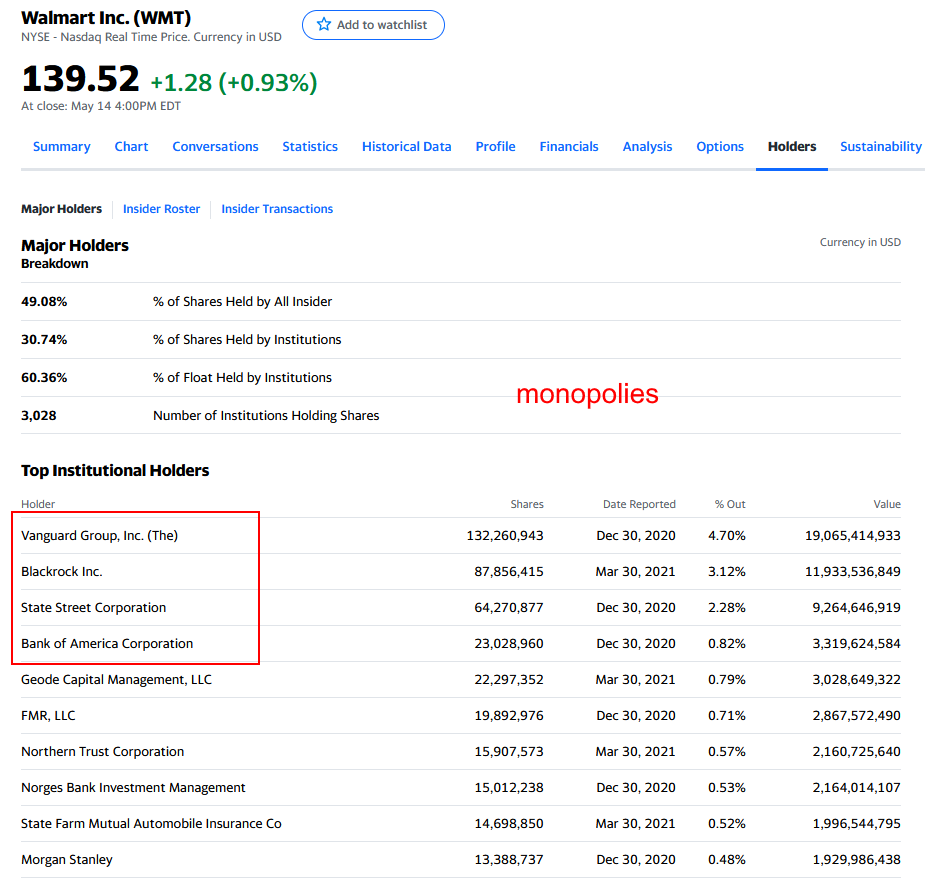Click the 60.36% float value

44,378
